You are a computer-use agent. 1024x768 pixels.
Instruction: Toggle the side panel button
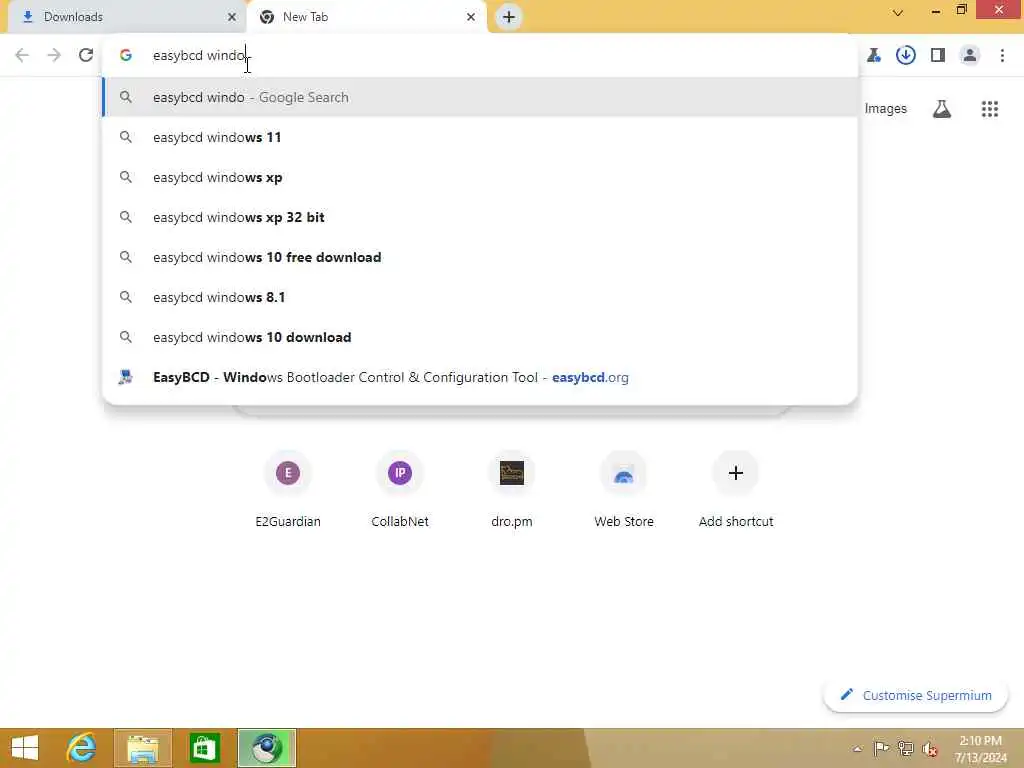pyautogui.click(x=938, y=56)
